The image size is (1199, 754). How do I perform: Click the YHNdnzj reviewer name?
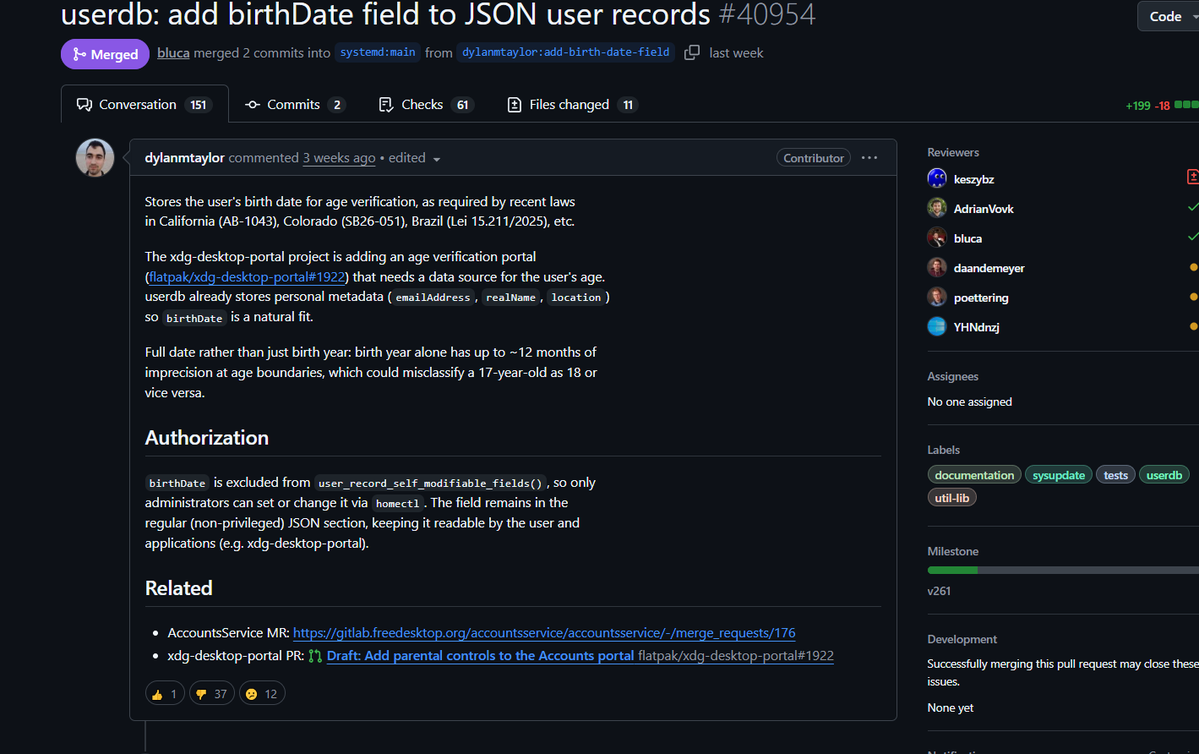pyautogui.click(x=976, y=327)
